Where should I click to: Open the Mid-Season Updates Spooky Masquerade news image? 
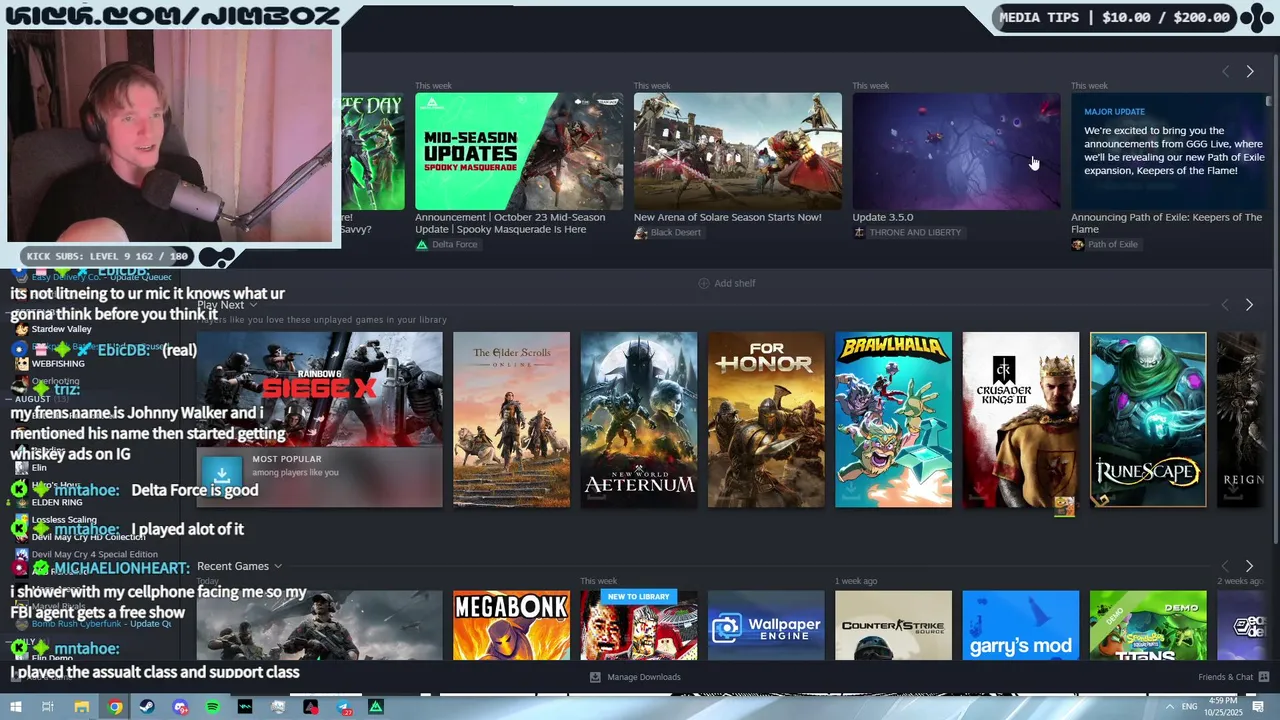pos(519,151)
